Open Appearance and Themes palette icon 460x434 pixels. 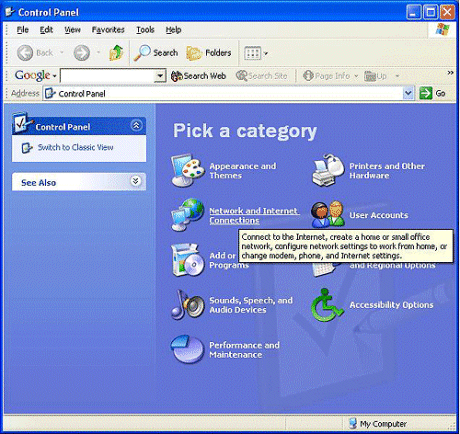pos(187,170)
